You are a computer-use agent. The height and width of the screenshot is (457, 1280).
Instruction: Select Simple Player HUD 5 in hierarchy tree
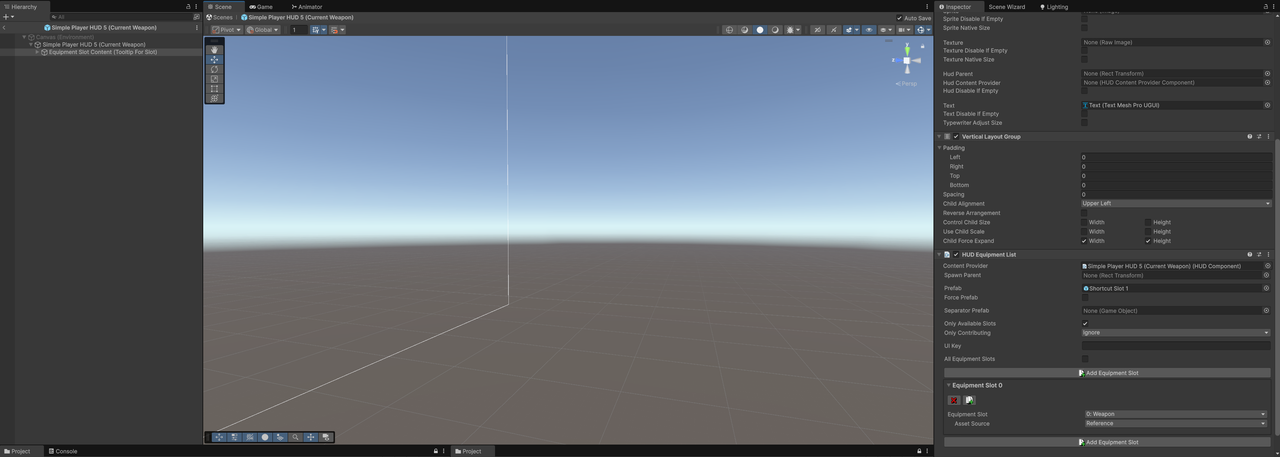[x=93, y=44]
